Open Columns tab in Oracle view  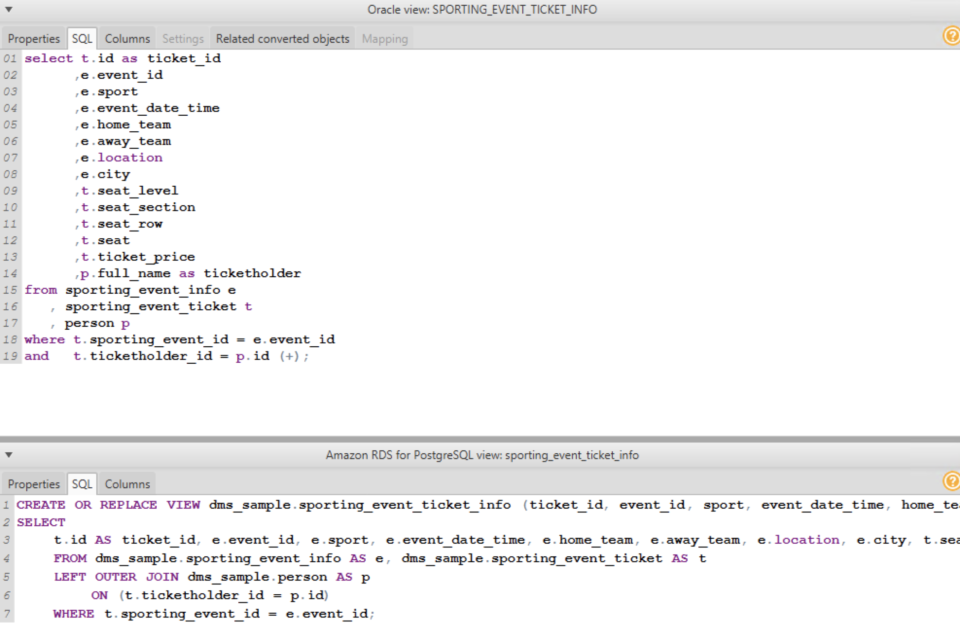click(127, 39)
